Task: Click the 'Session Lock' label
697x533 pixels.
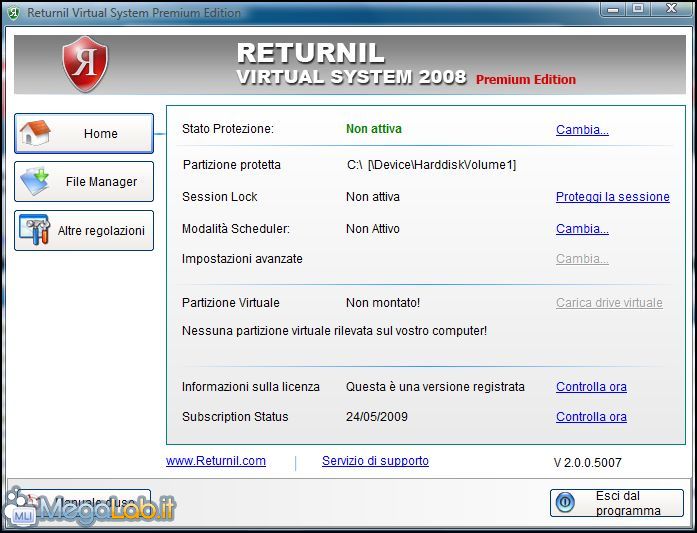Action: (220, 196)
